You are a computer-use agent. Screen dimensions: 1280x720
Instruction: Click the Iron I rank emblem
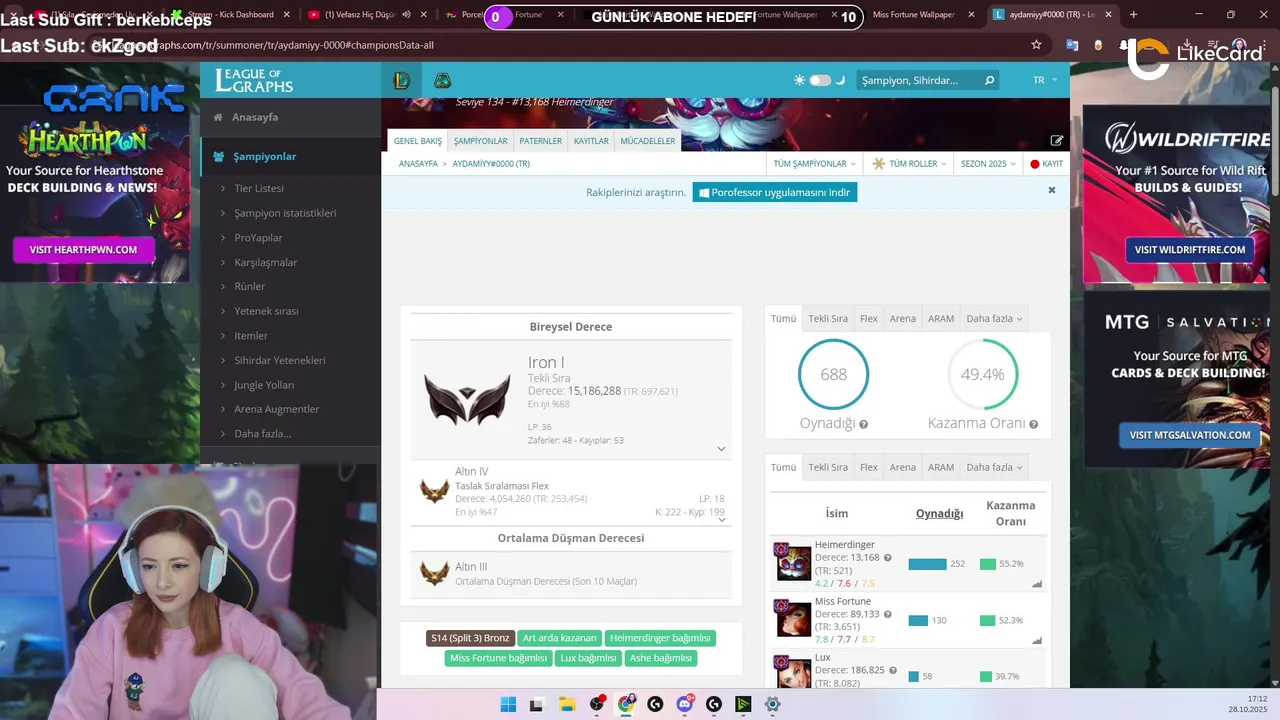467,398
